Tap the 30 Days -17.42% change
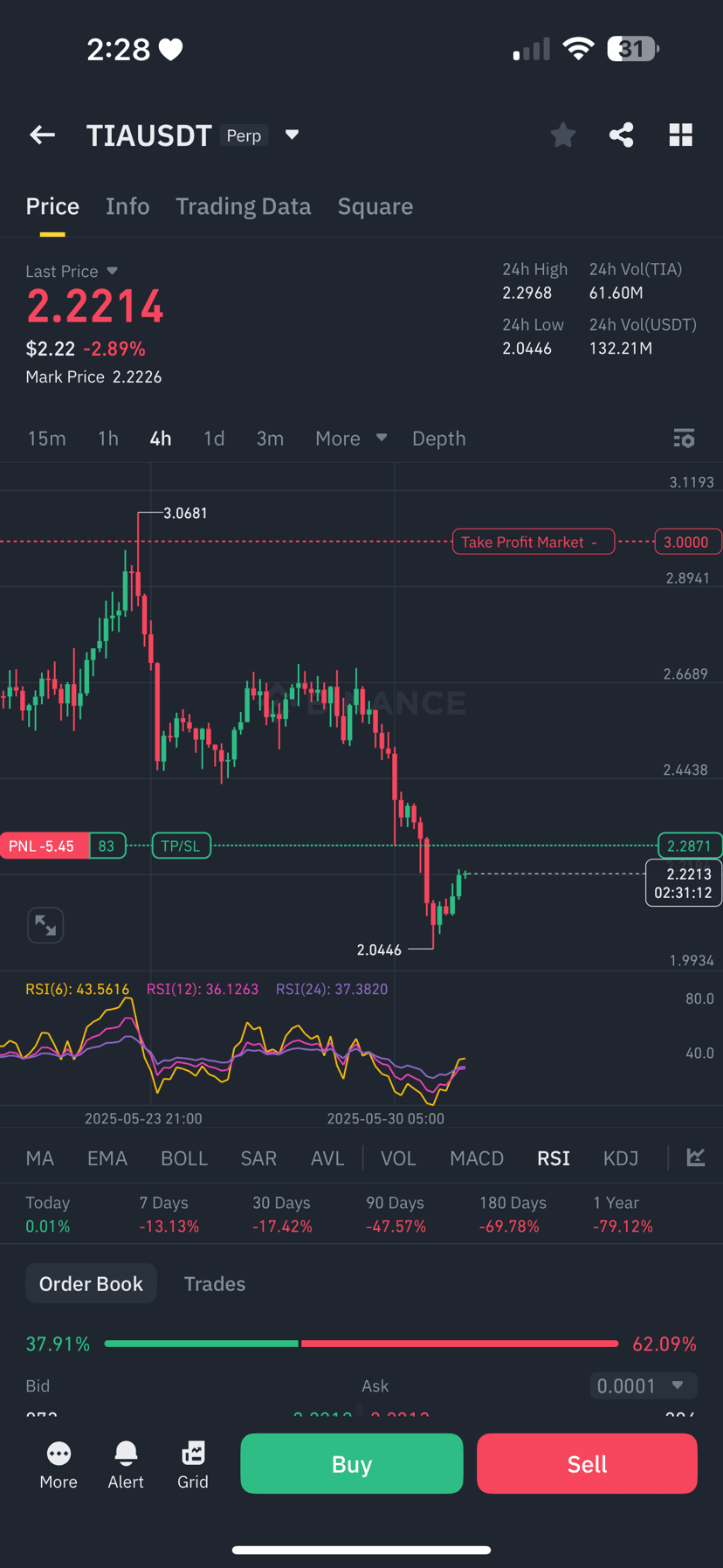 (282, 1214)
